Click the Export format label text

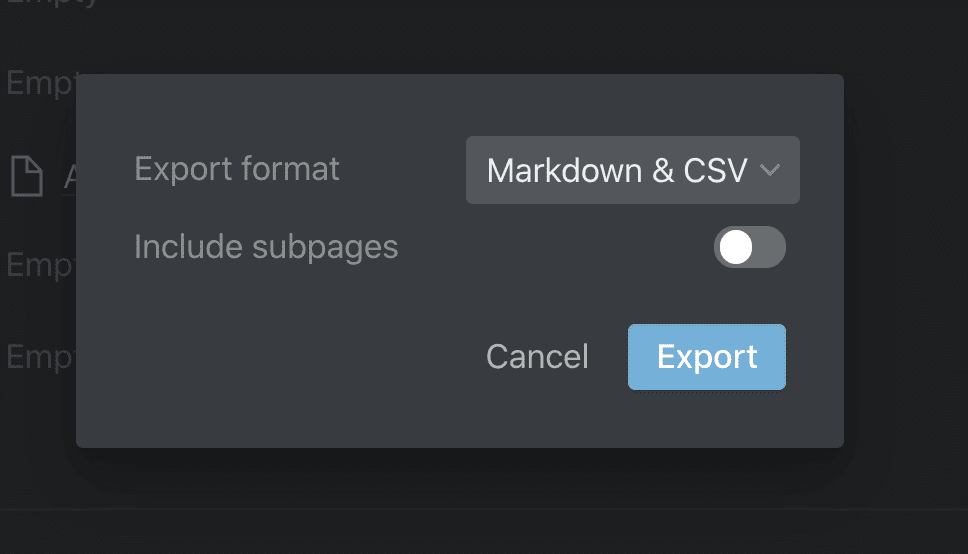236,169
